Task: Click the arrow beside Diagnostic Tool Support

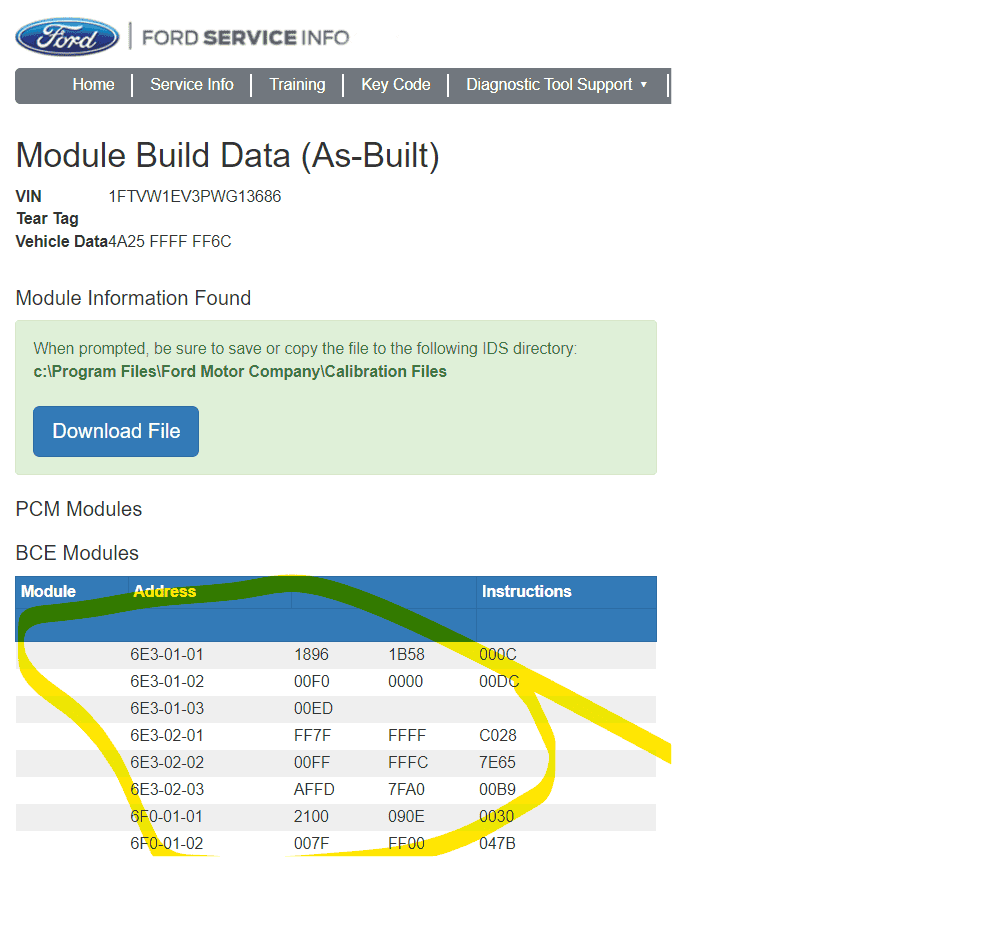Action: coord(643,85)
